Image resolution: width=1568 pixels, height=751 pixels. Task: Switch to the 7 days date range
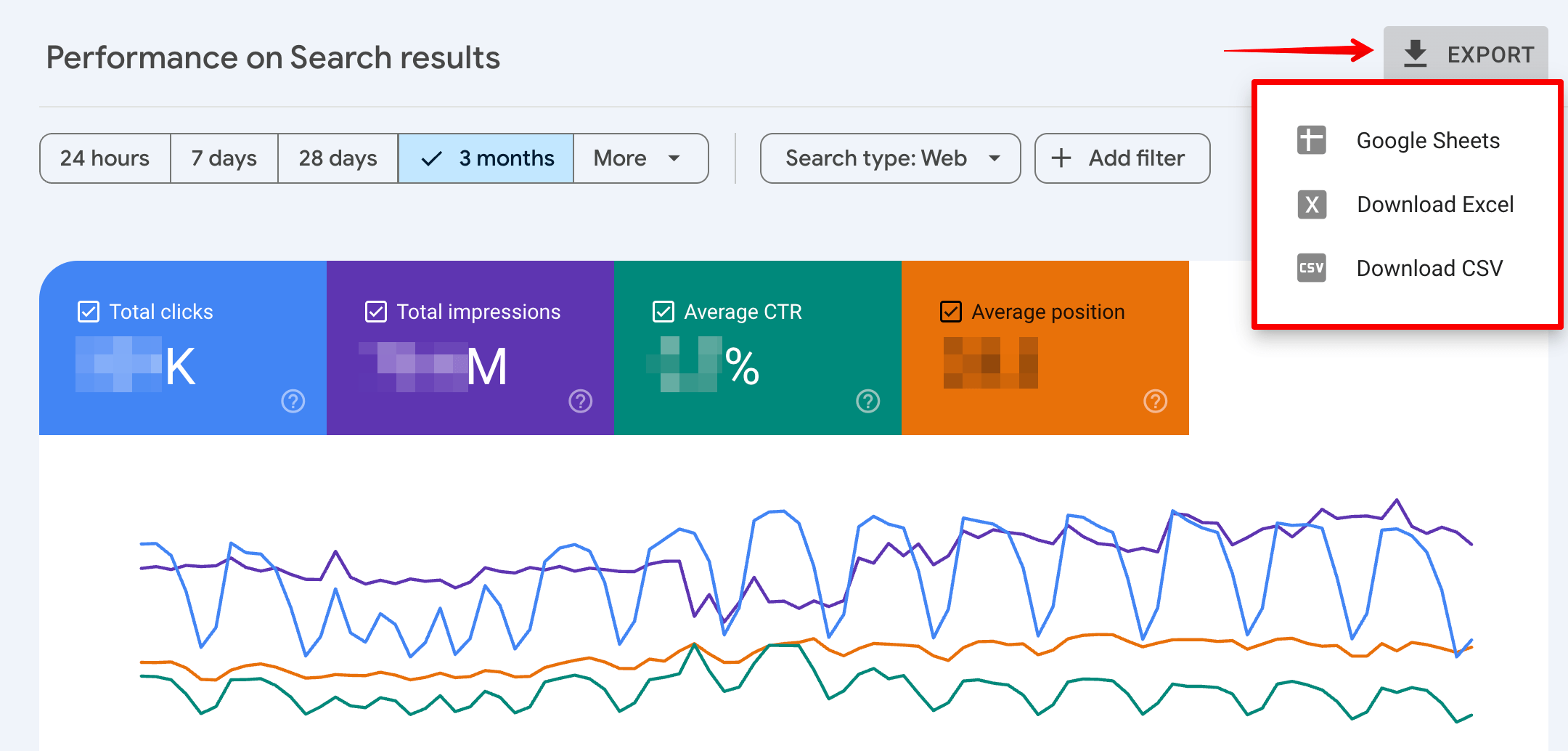[224, 158]
